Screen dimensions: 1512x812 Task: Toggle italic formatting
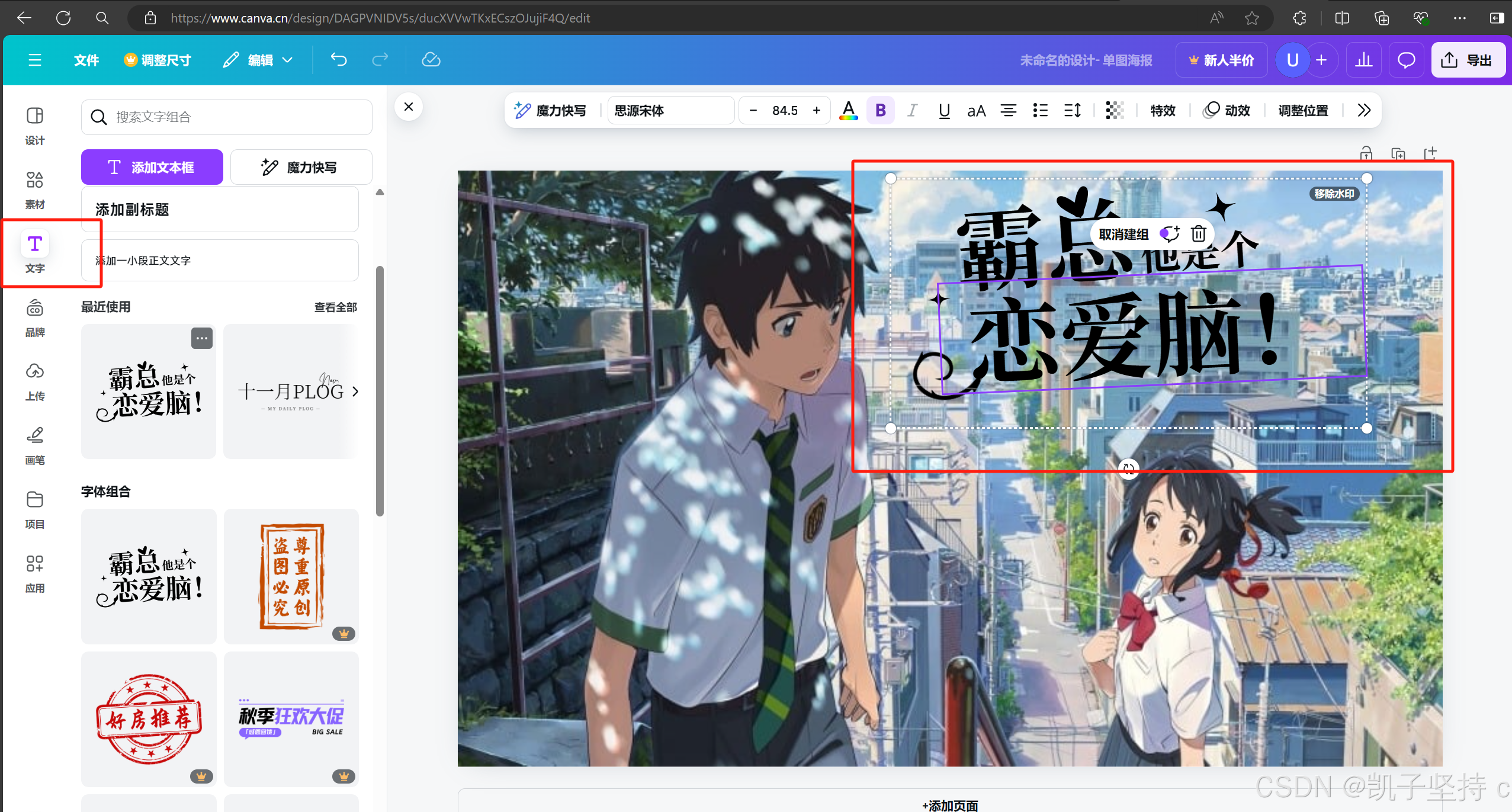pos(912,111)
